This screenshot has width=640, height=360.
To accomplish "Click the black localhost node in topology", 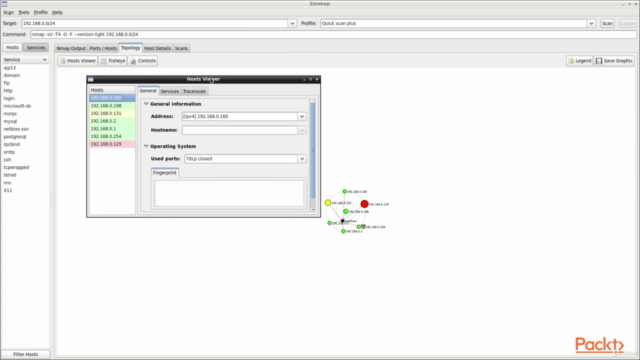I will pos(342,221).
